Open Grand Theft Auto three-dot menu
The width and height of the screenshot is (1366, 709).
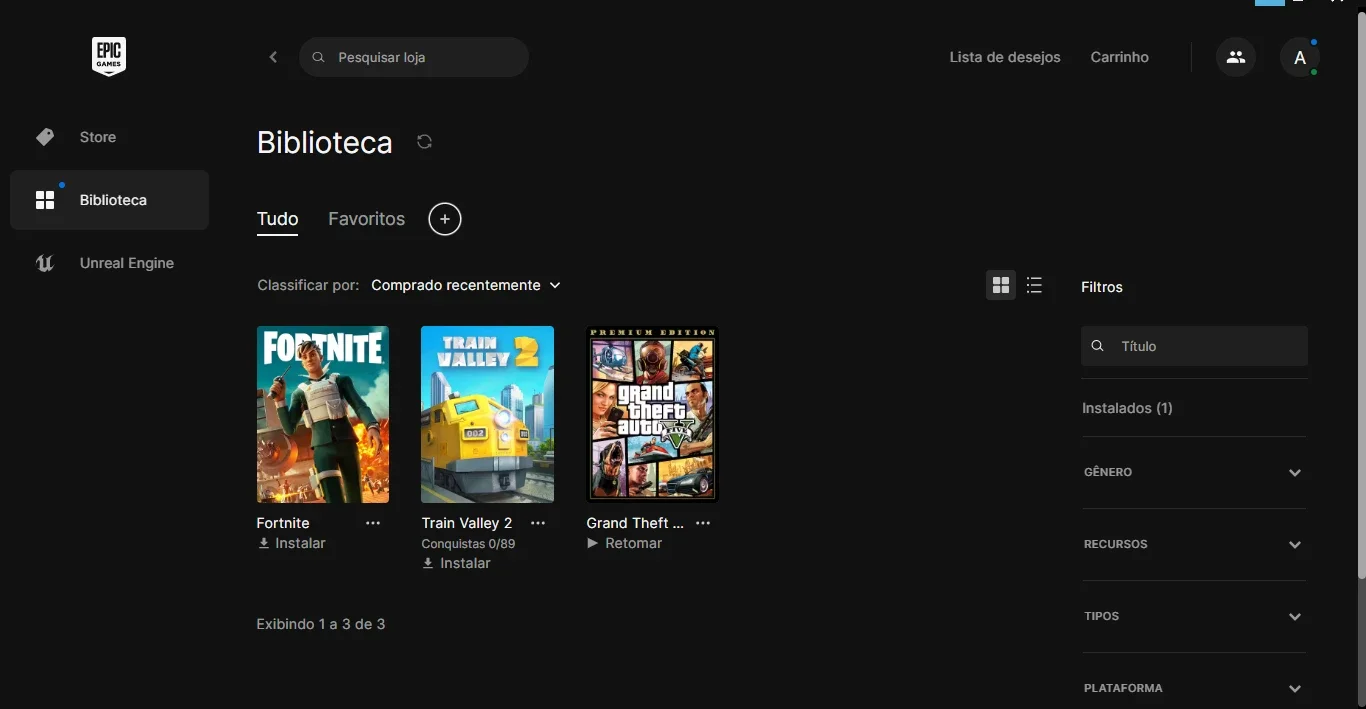pos(703,523)
